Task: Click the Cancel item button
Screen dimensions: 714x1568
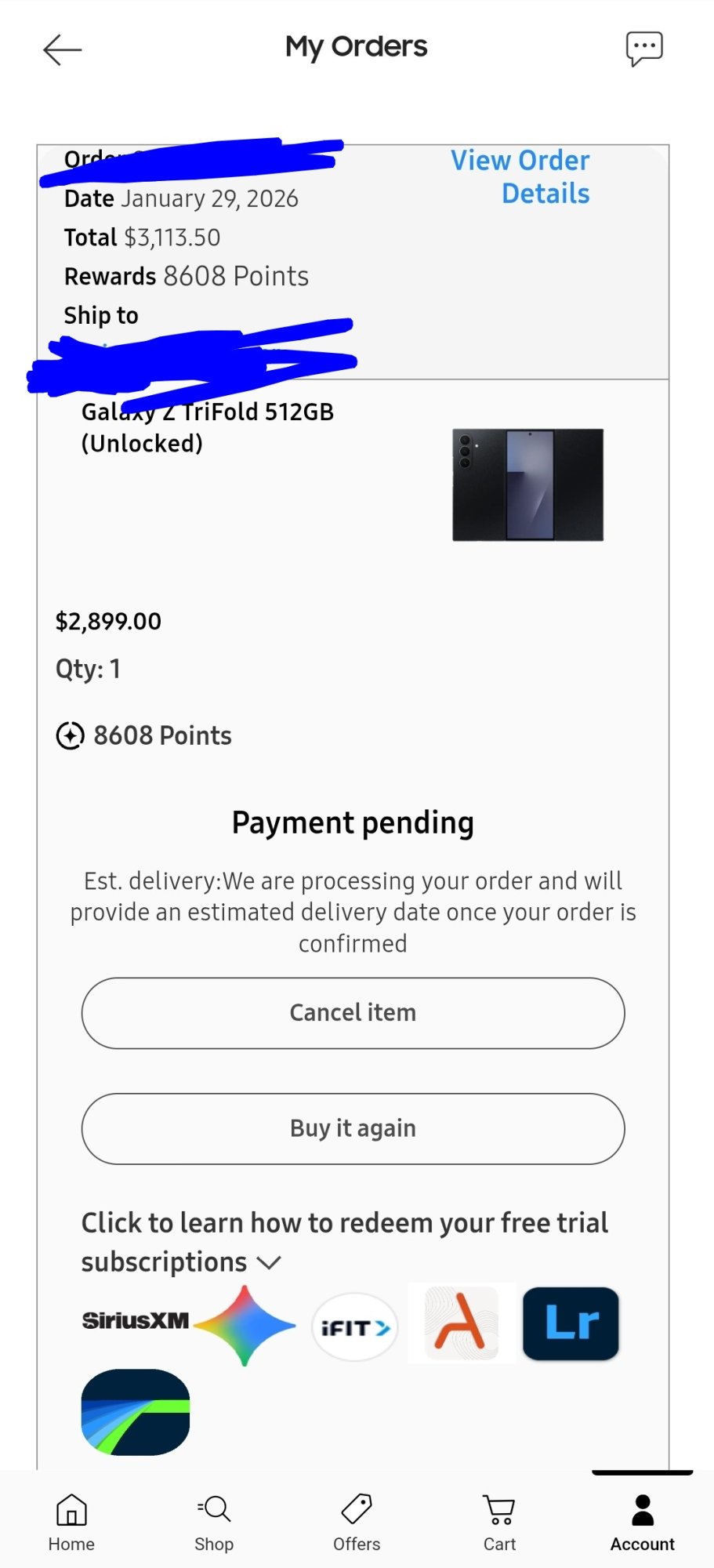Action: coord(353,1013)
